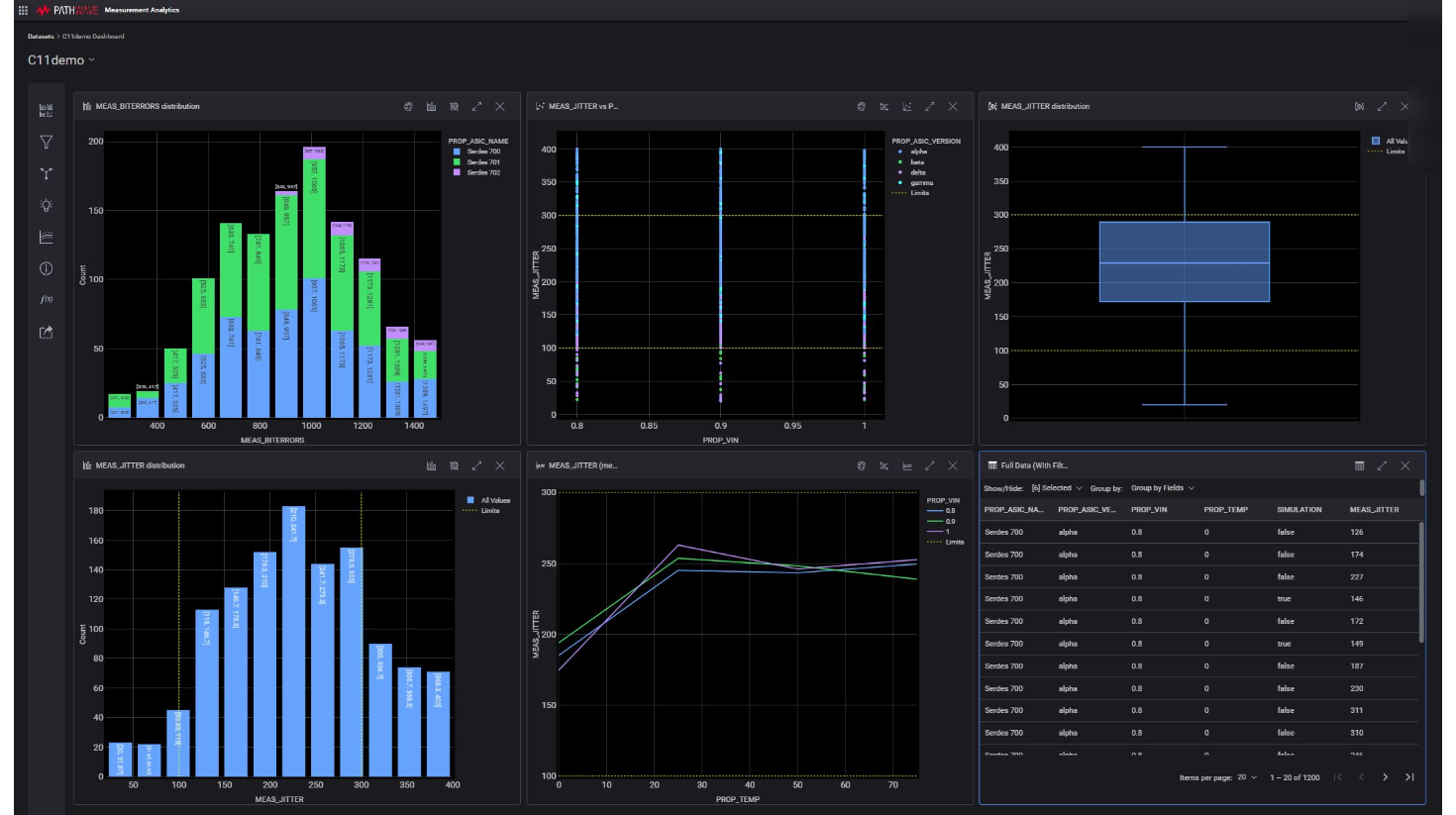
Task: Open color palette settings on MEAS_JITTER vs P scatter panel
Action: 861,106
